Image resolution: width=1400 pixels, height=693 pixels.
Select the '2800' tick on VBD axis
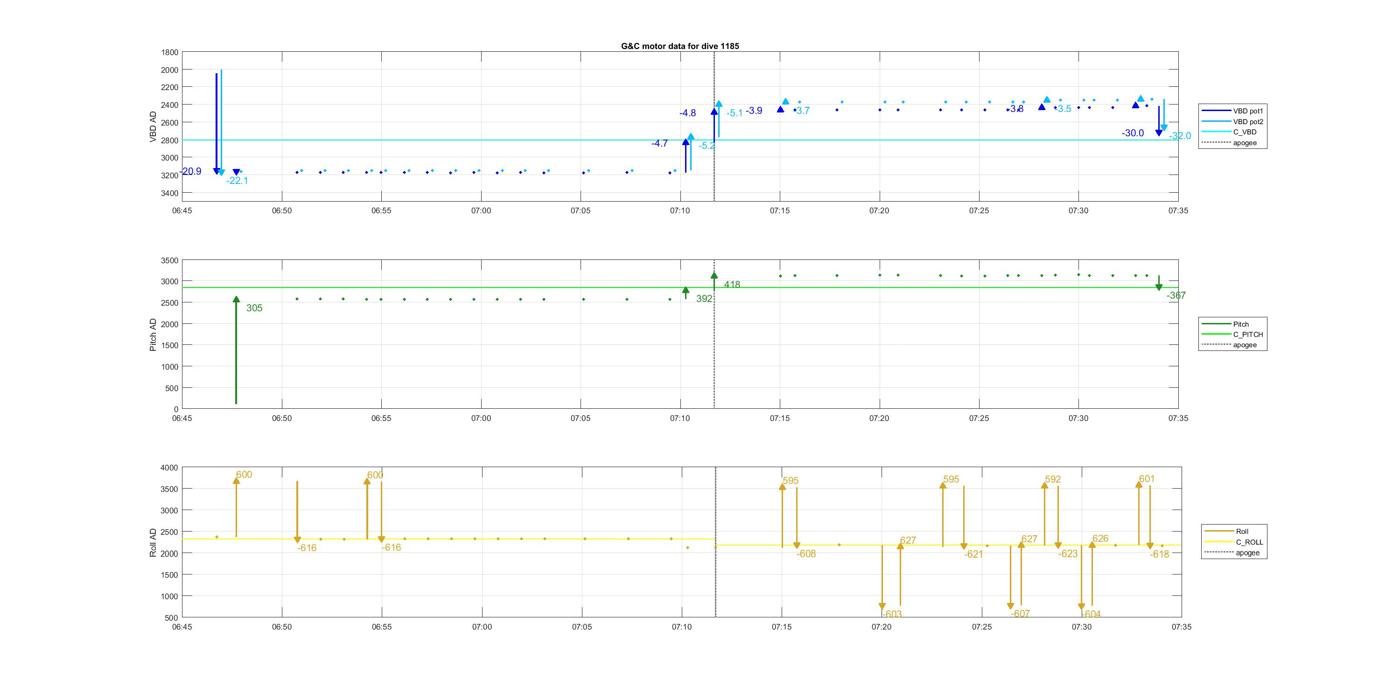coord(170,140)
